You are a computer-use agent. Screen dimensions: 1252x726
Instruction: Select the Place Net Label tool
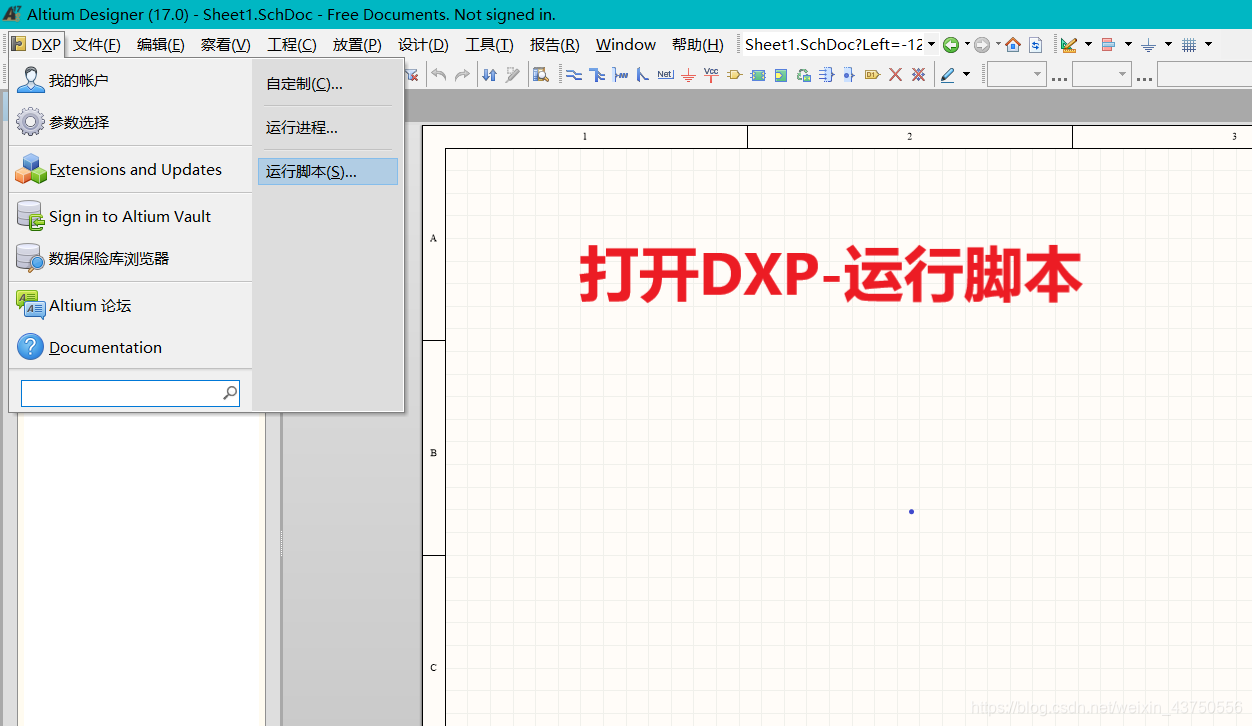coord(666,74)
